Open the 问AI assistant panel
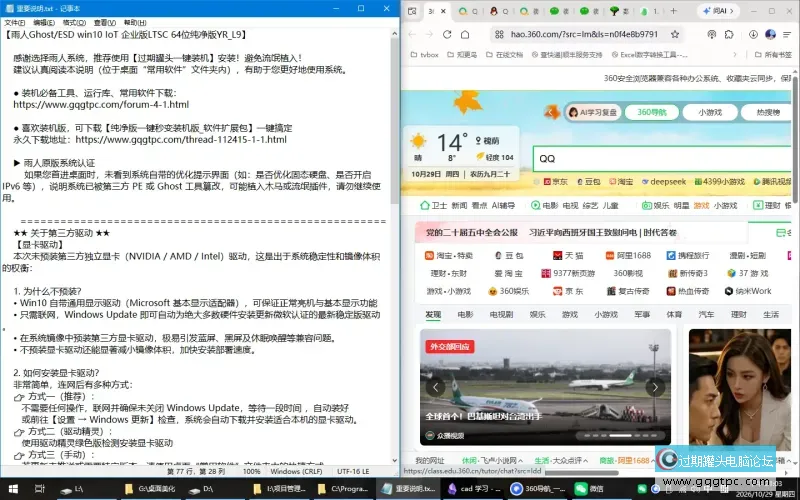Screen dimensions: 800x500 (x=718, y=11)
